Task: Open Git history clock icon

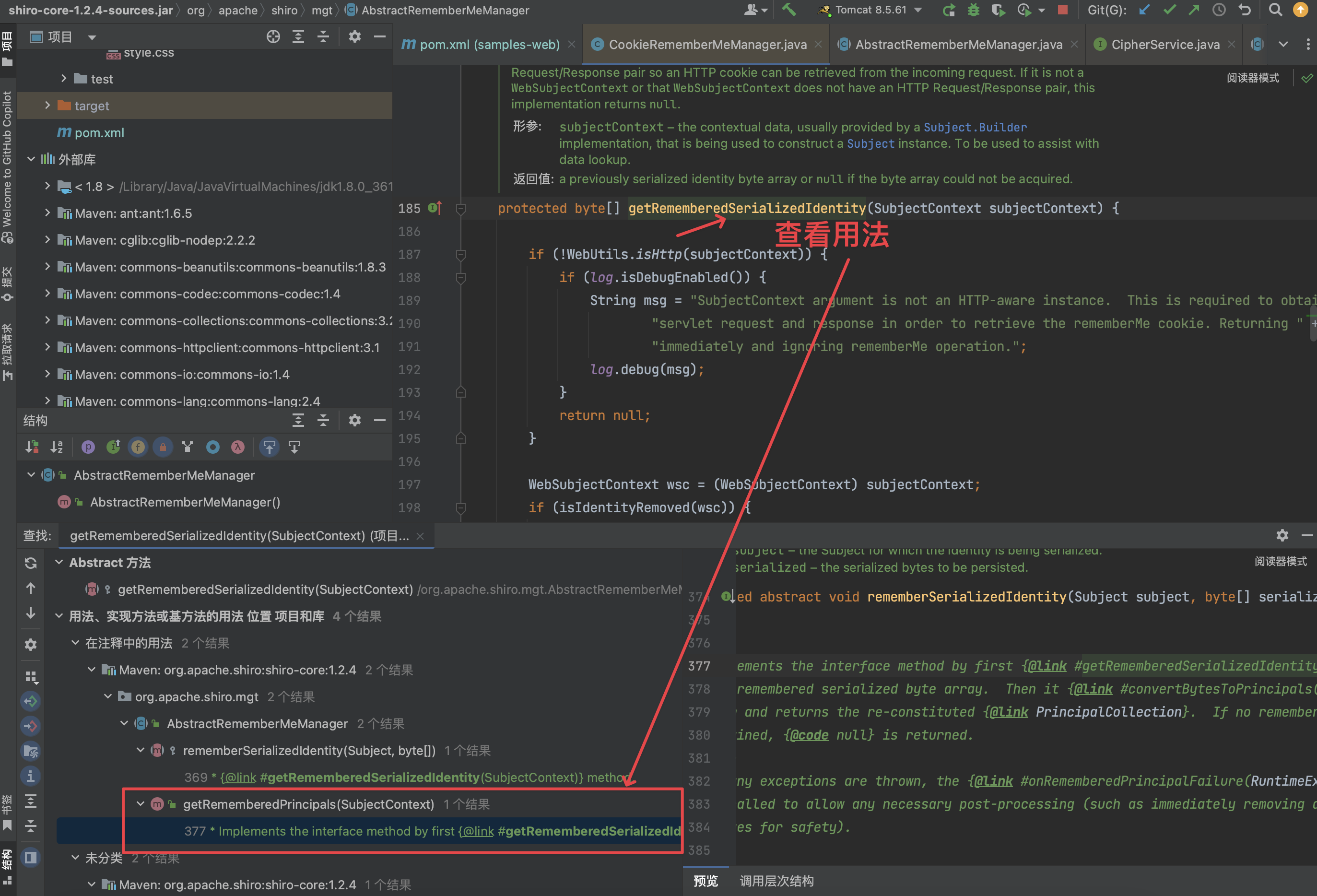Action: tap(1219, 10)
